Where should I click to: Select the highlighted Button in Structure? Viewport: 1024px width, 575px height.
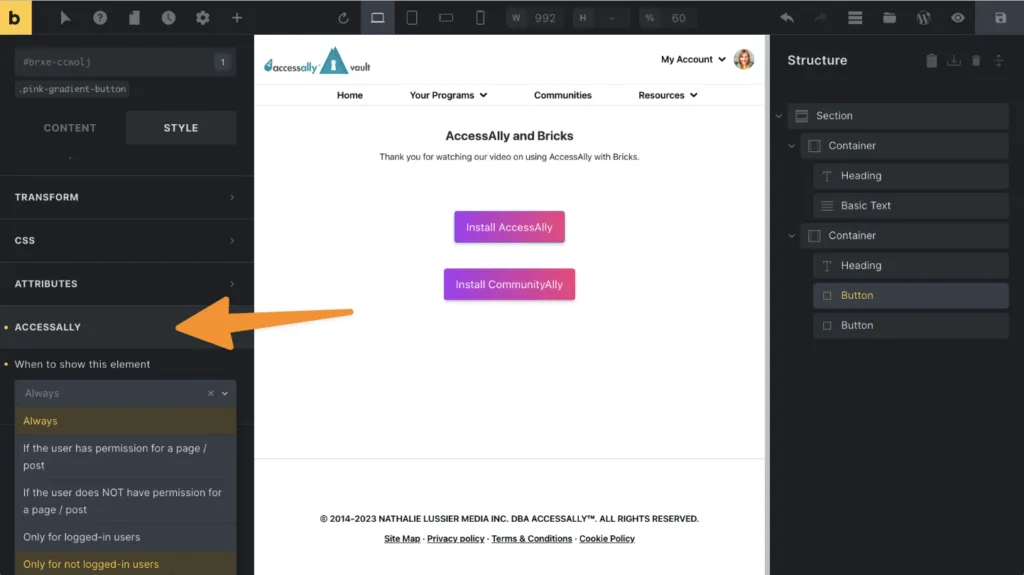(910, 296)
